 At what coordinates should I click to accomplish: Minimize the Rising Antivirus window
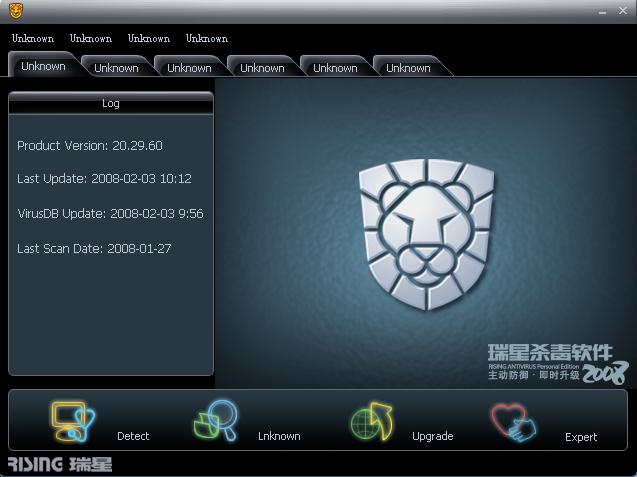tap(602, 12)
